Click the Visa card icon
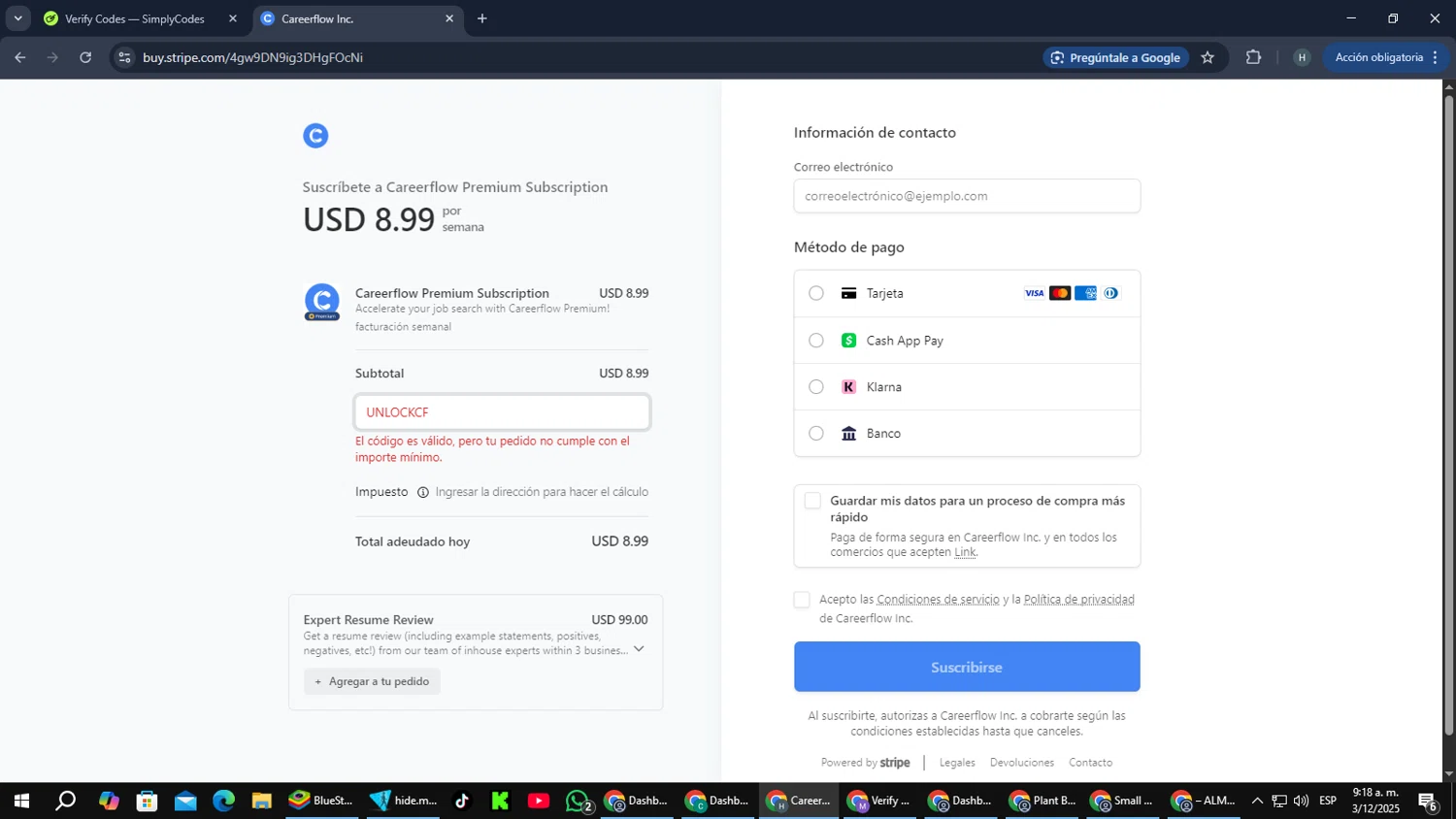Image resolution: width=1456 pixels, height=819 pixels. point(1034,293)
